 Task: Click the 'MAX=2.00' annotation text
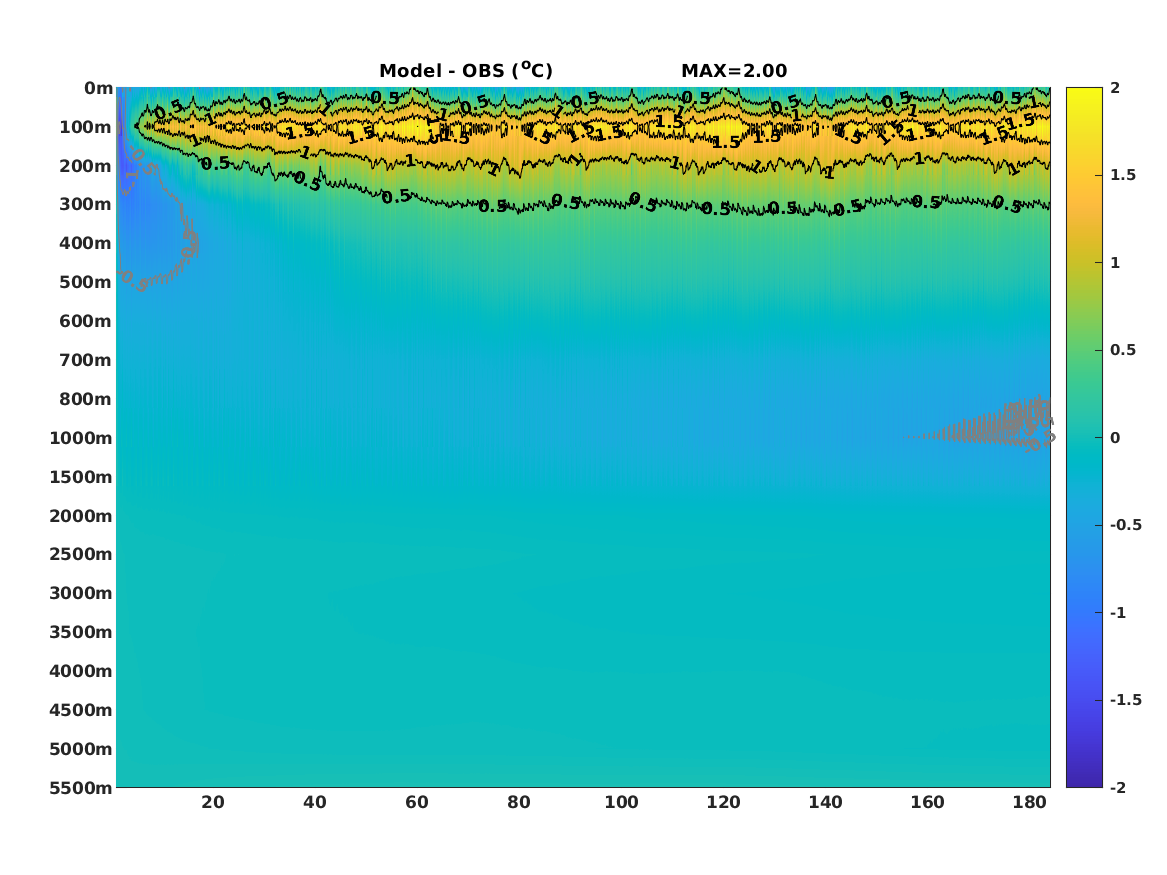[x=734, y=71]
